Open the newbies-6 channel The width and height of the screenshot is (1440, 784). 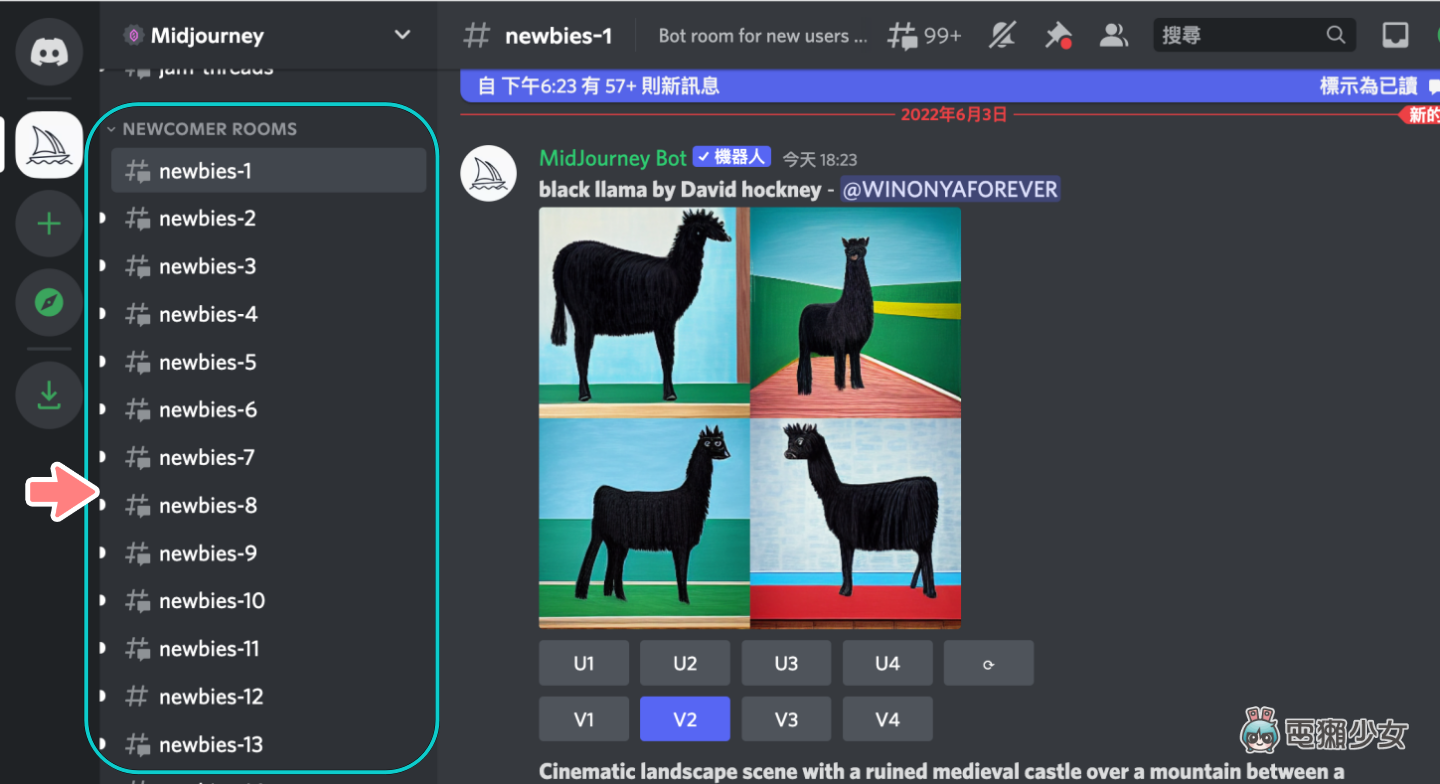point(269,410)
